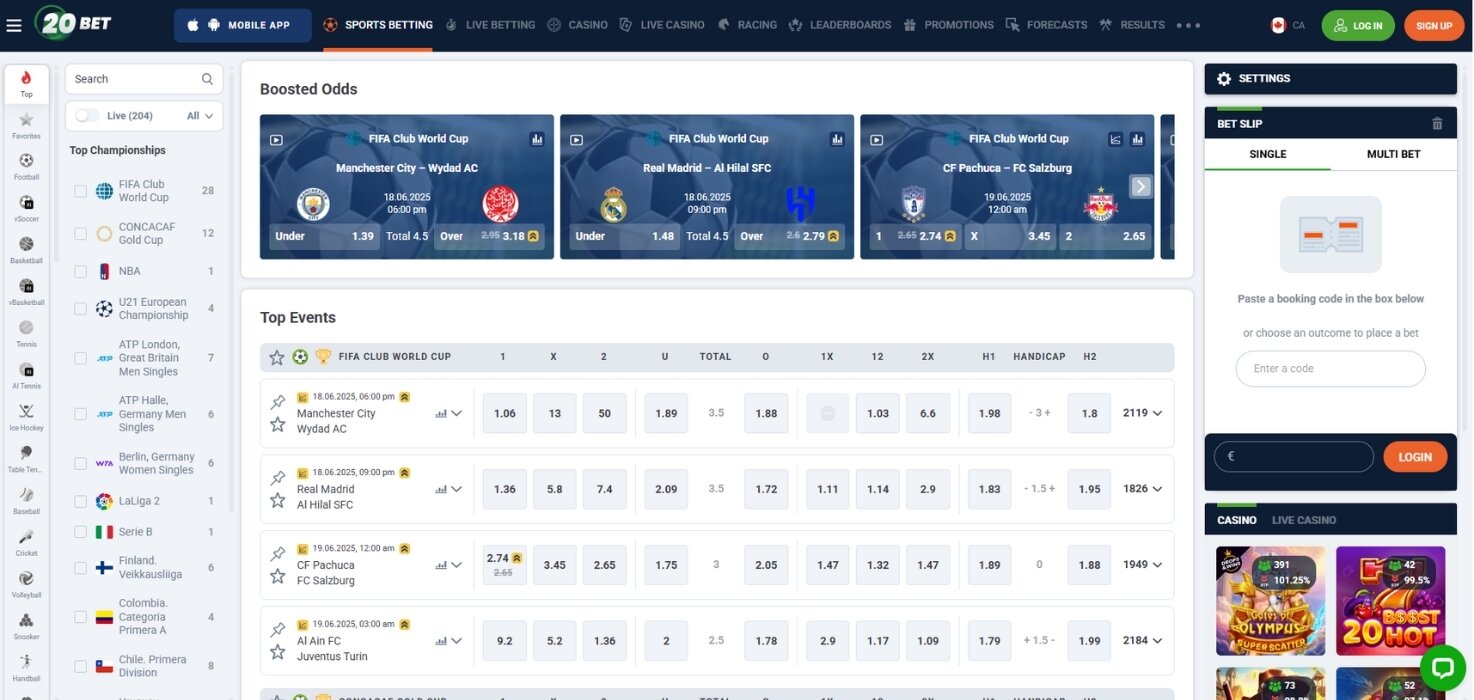Image resolution: width=1474 pixels, height=700 pixels.
Task: Select Single bet slip tab
Action: click(x=1268, y=154)
